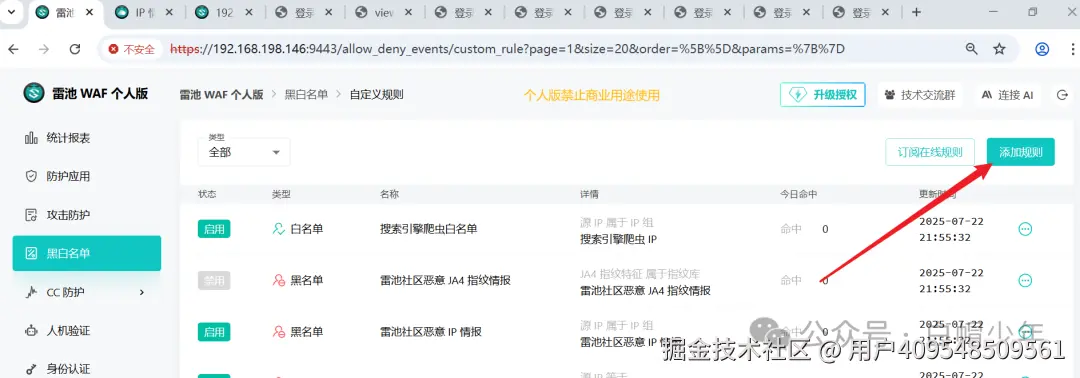Click the CC 防护 sidebar icon

(31, 292)
